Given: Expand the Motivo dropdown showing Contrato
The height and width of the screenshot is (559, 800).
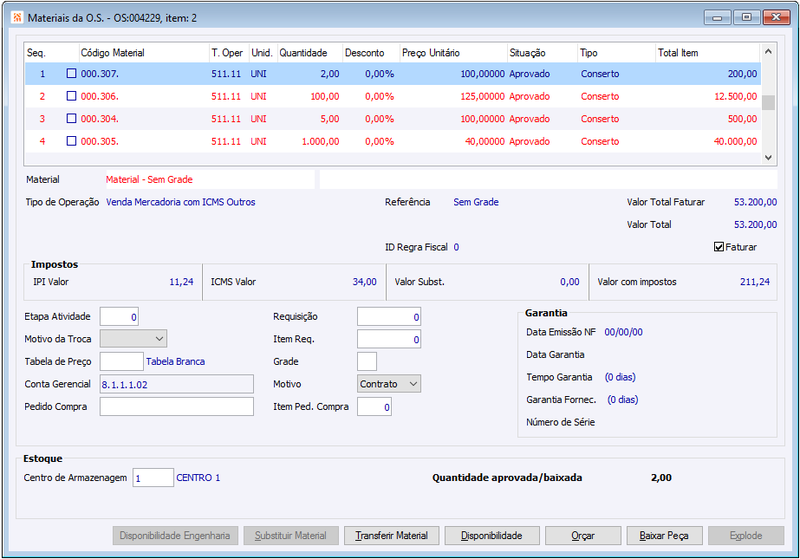Looking at the screenshot, I should [389, 384].
